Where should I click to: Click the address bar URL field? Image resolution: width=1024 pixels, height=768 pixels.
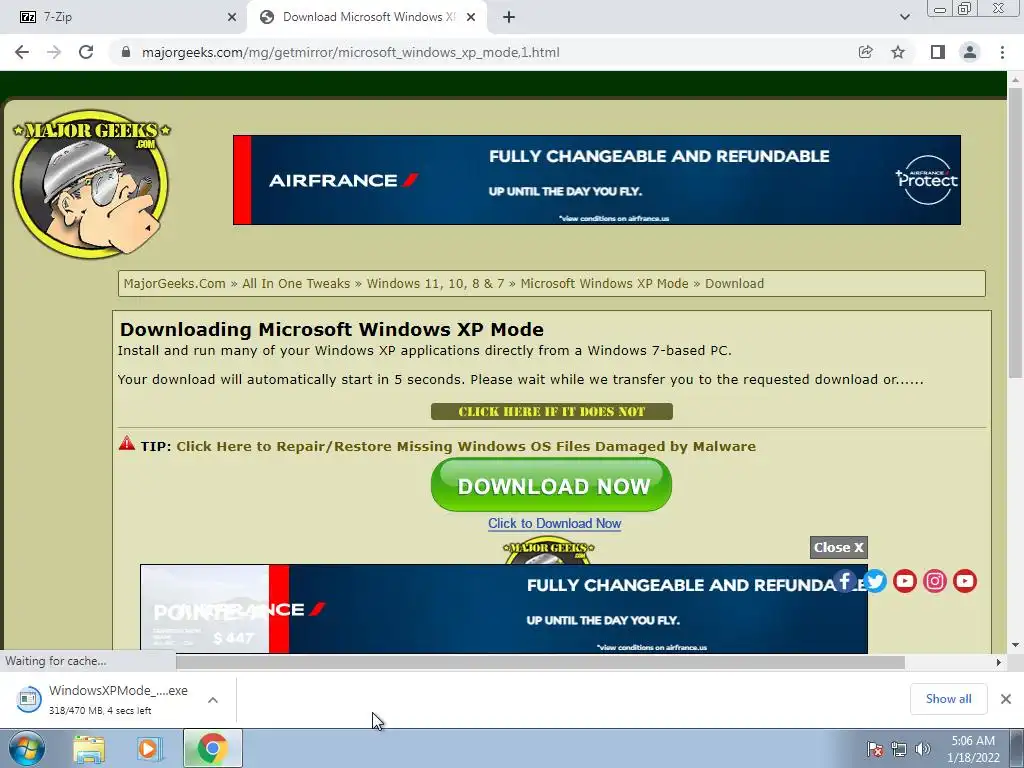[483, 52]
